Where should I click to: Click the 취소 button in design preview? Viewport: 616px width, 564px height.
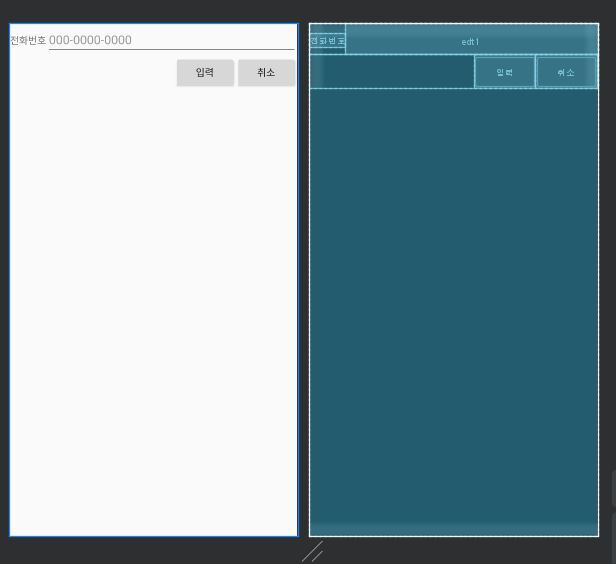266,73
